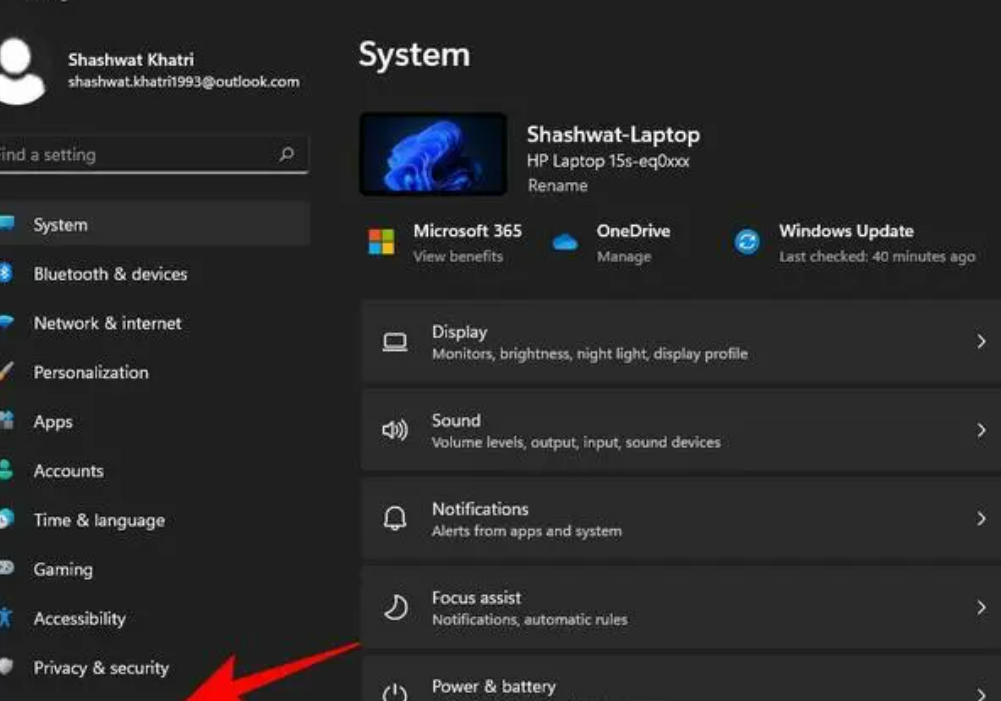The image size is (1001, 701).
Task: Go to Network & internet
Action: pos(155,323)
